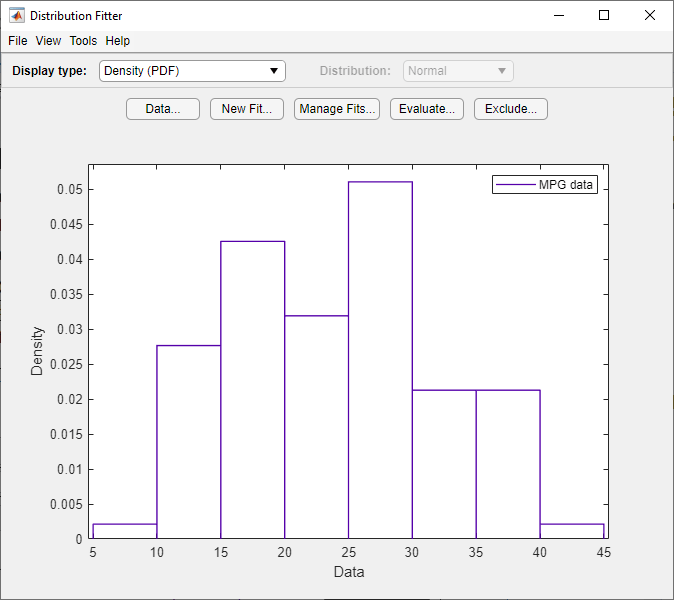Click the purple line sample in legend
This screenshot has height=600, width=674.
pyautogui.click(x=516, y=185)
